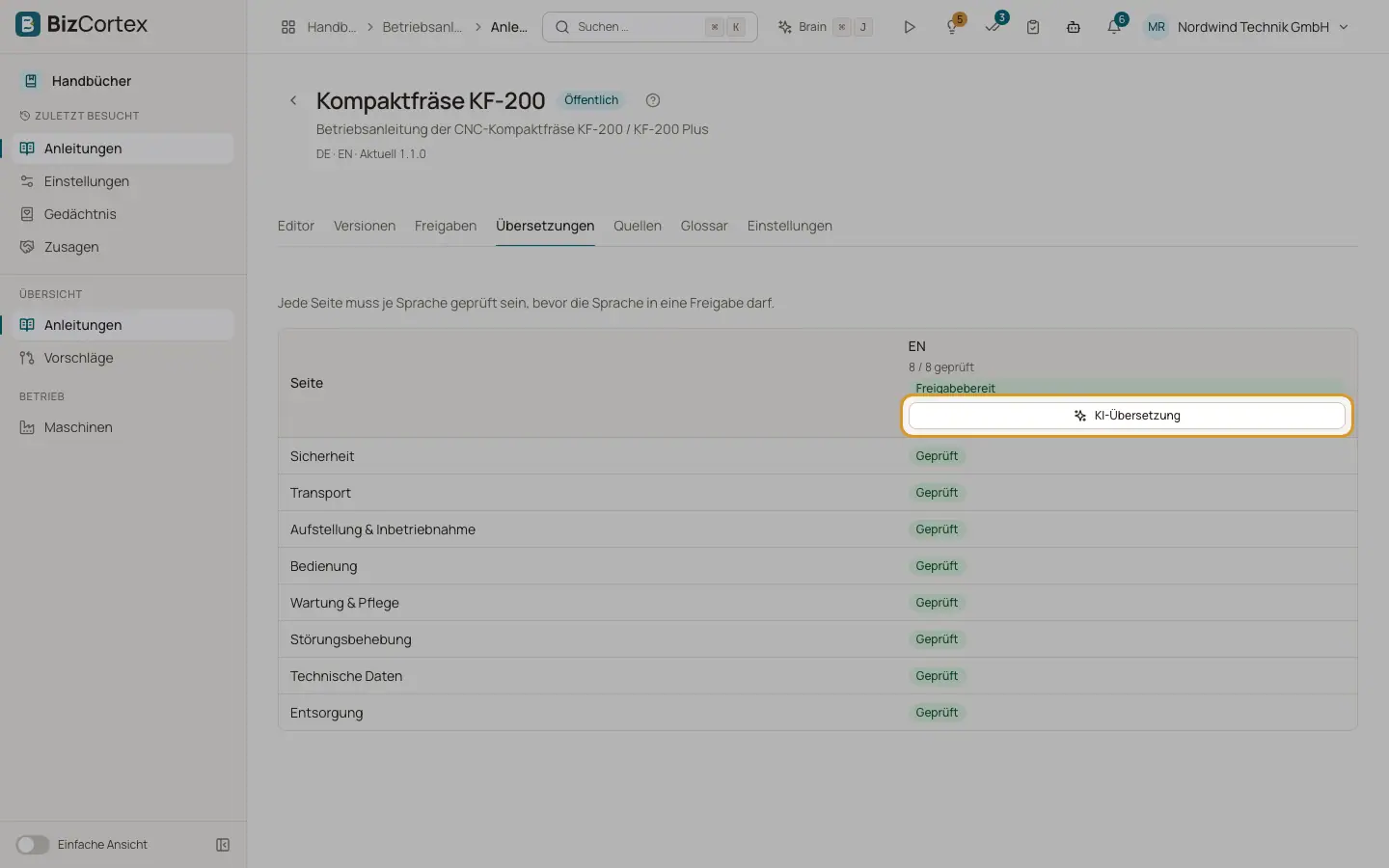Open the Glossar tab
Image resolution: width=1389 pixels, height=868 pixels.
pos(704,226)
